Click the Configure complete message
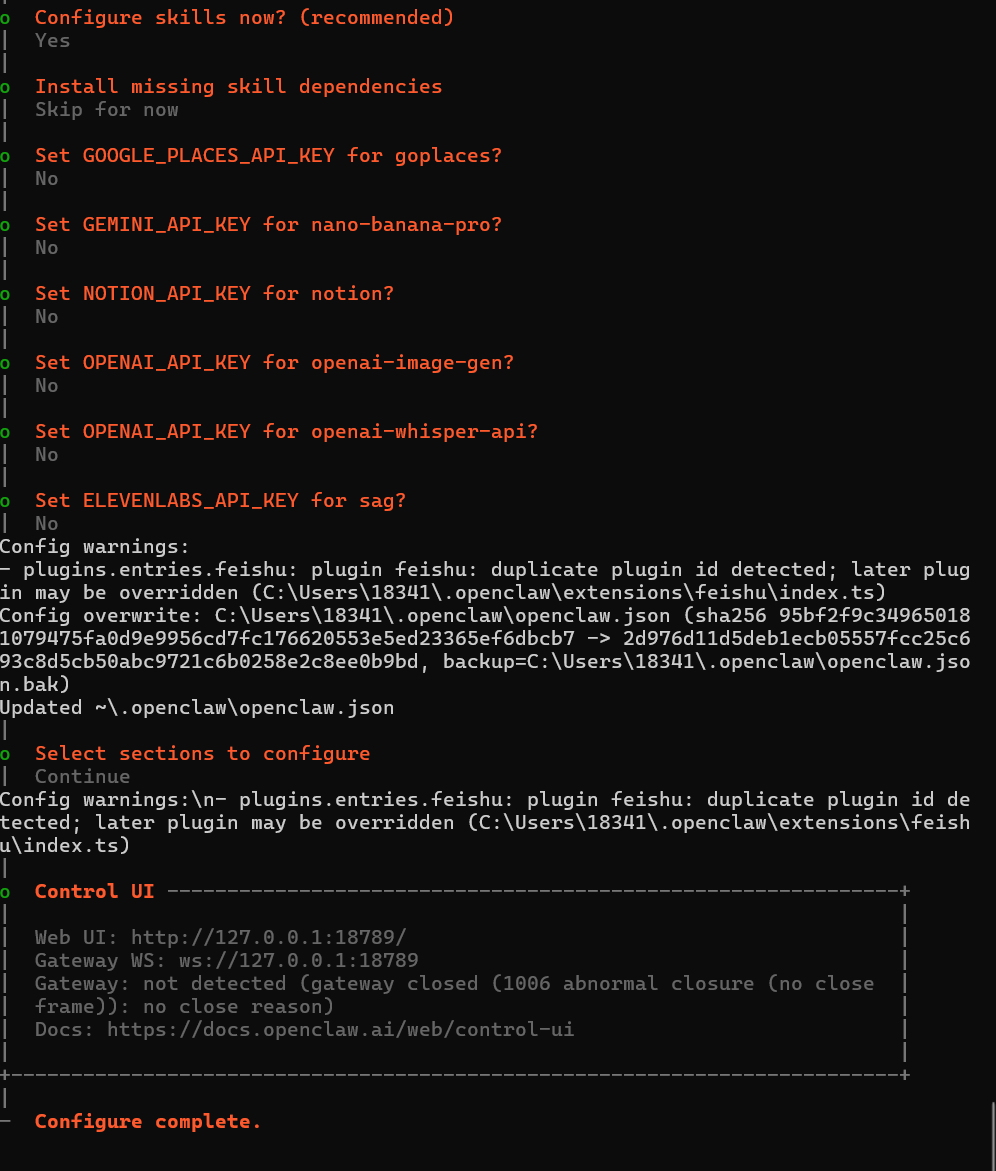This screenshot has width=996, height=1171. point(148,1122)
